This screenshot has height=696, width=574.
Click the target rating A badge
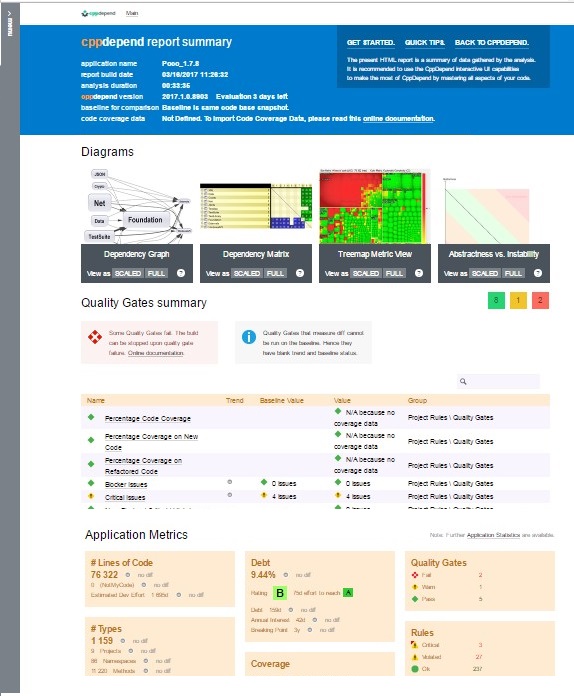348,593
